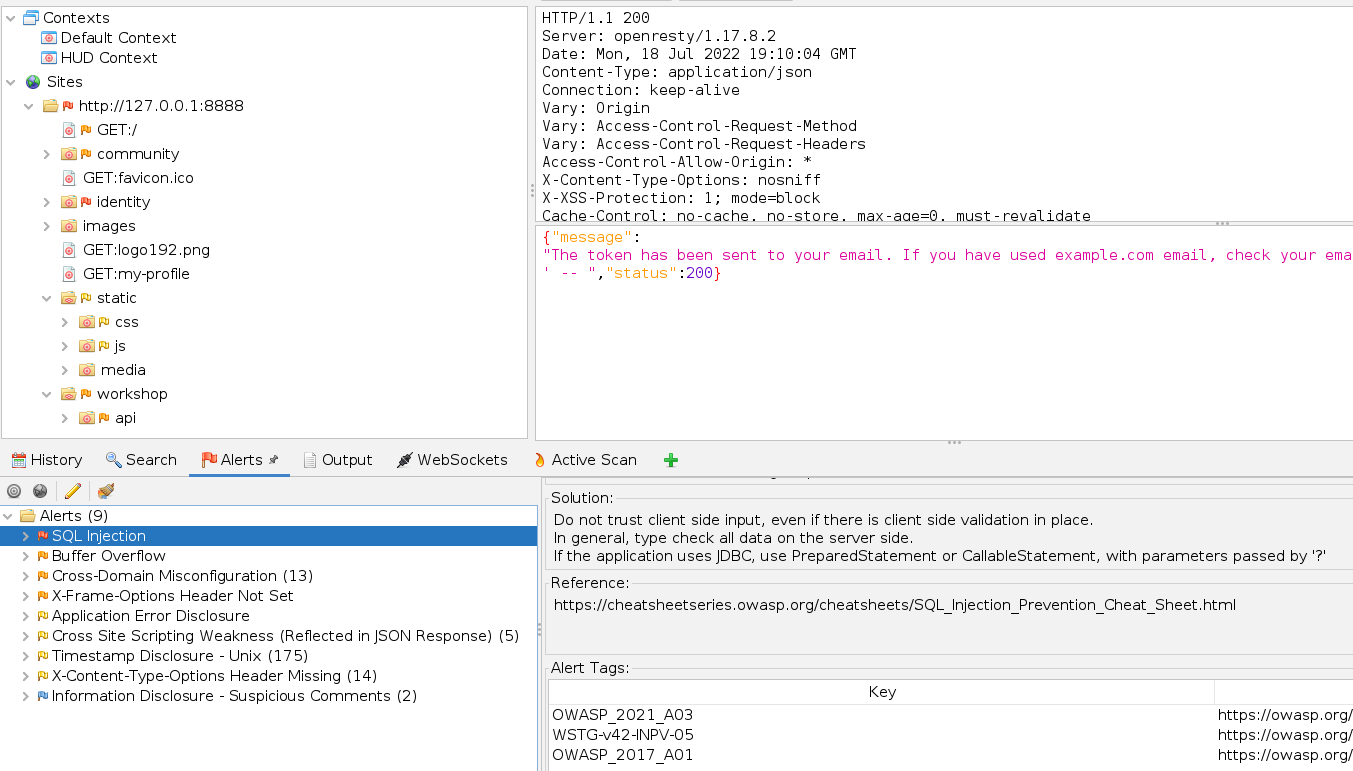Click the bullseye icon beside Default Context

(x=48, y=37)
